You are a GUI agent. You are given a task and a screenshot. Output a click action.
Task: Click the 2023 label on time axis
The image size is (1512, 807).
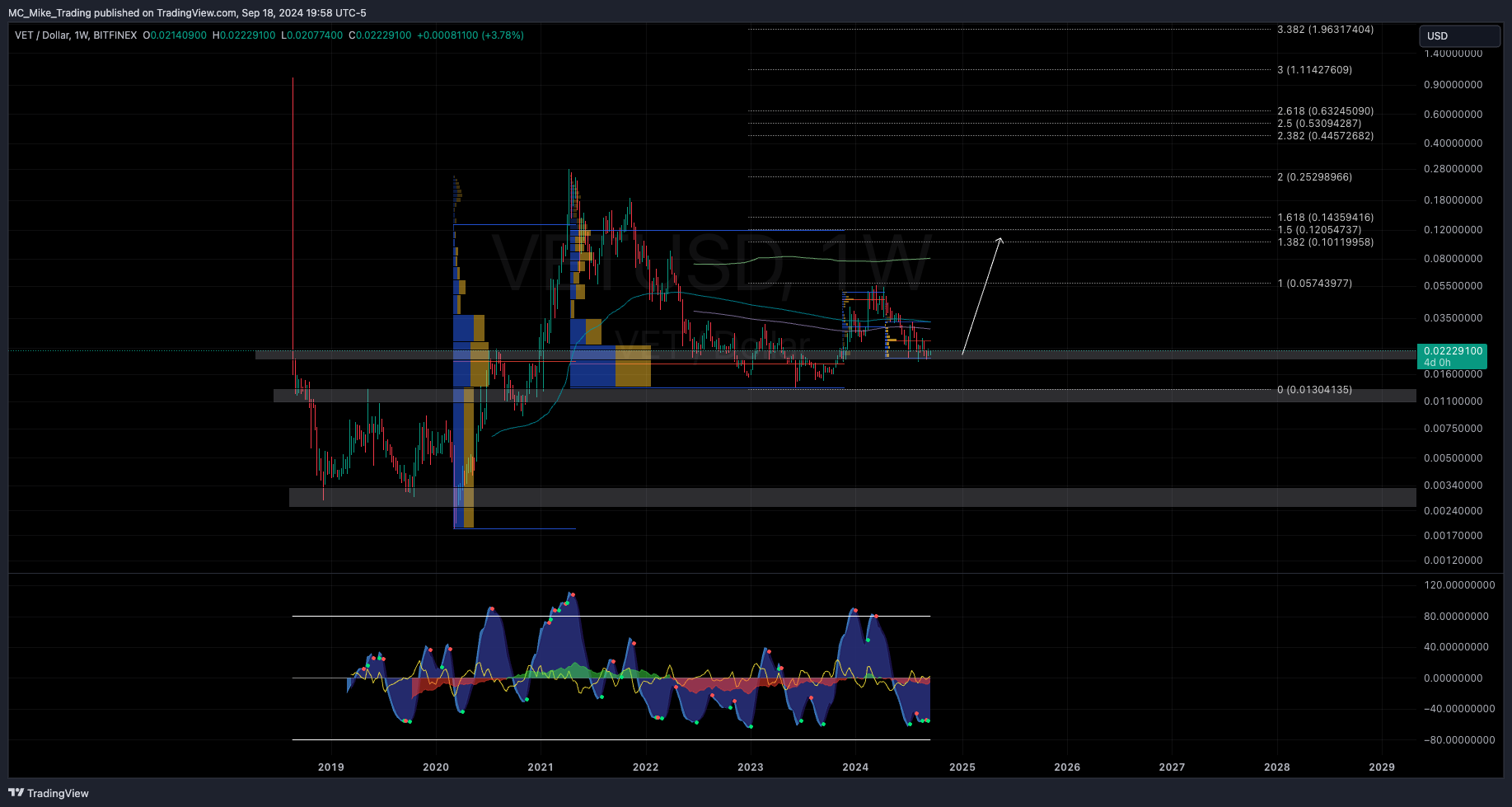pos(751,767)
